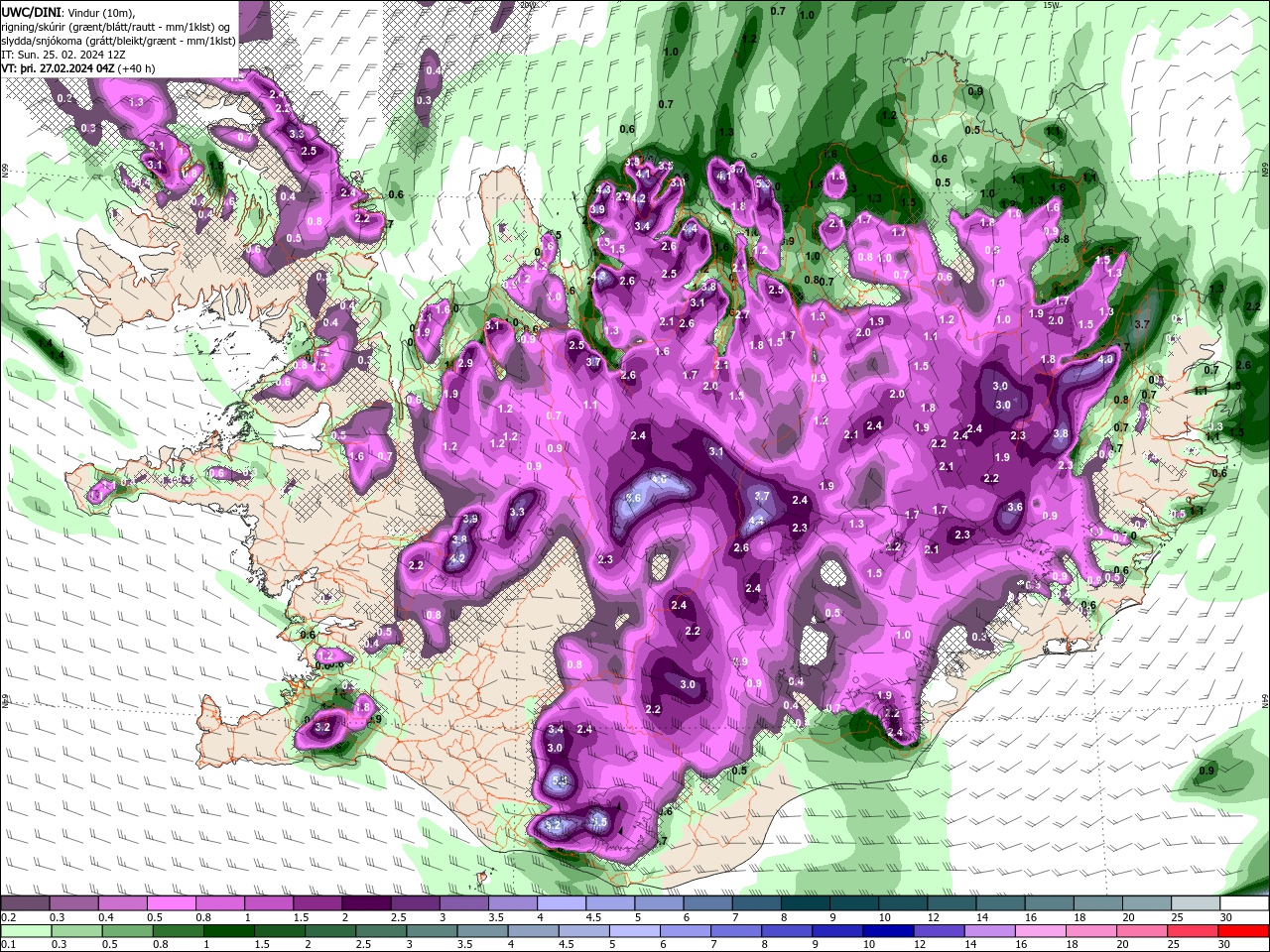The image size is (1270, 952).
Task: Pick upper-row swatch starting at 0.8
Action: click(219, 903)
